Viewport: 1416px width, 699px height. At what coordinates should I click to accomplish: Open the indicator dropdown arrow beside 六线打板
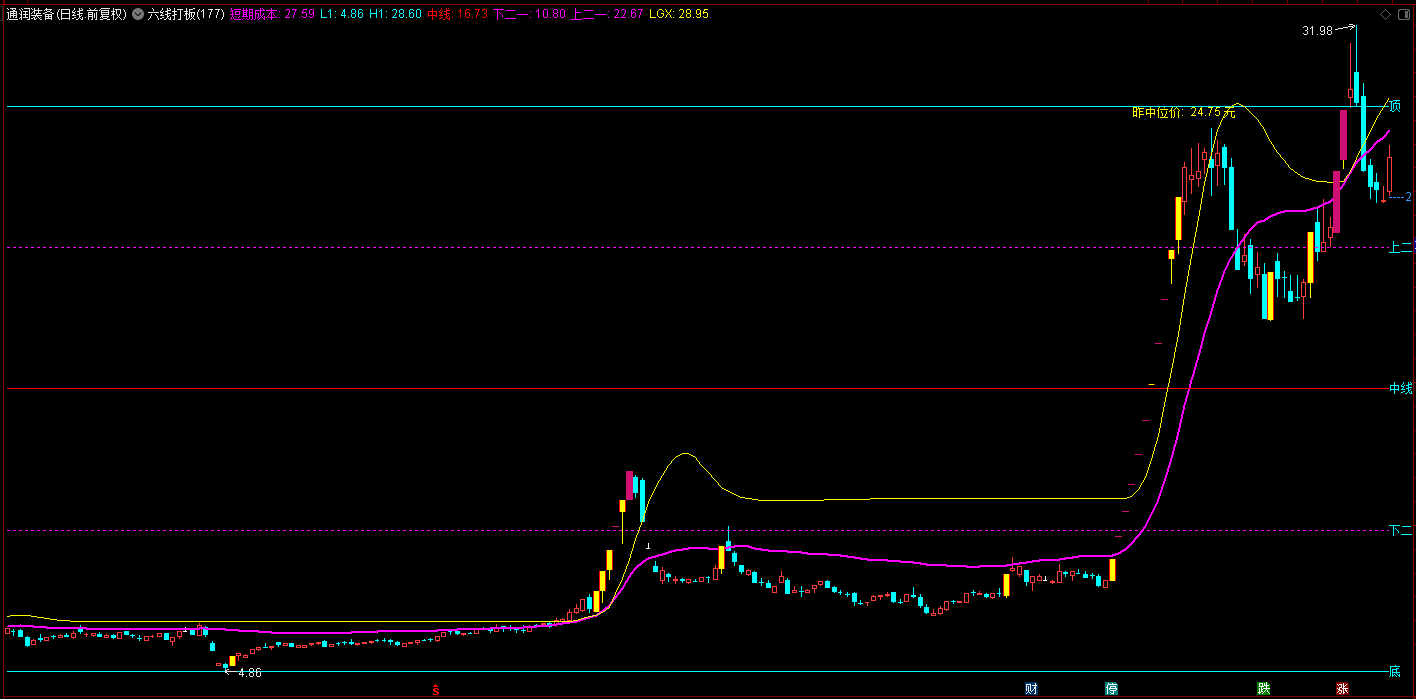pos(138,15)
